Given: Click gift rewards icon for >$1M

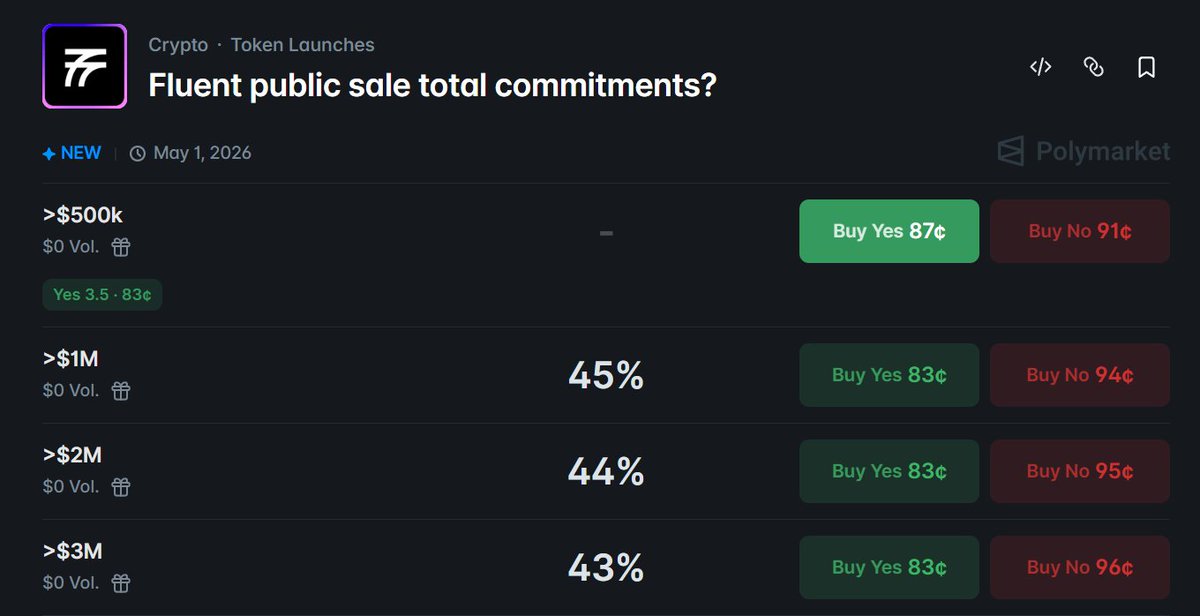Looking at the screenshot, I should click(x=121, y=391).
